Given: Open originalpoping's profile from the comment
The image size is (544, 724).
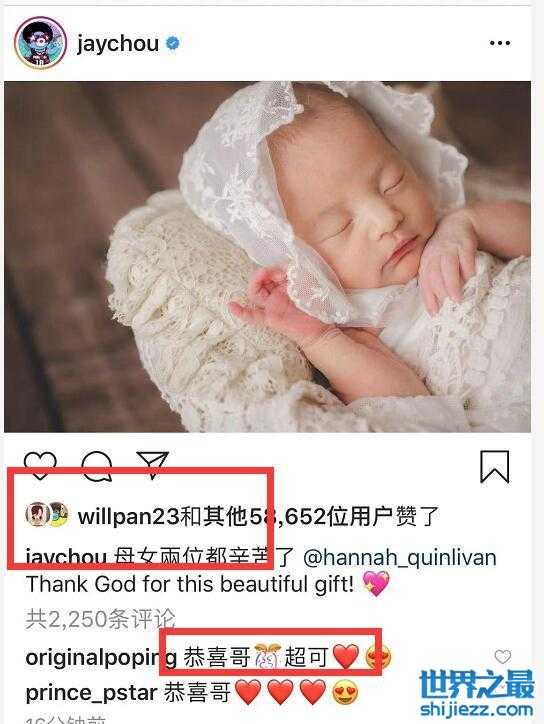Looking at the screenshot, I should pos(101,658).
